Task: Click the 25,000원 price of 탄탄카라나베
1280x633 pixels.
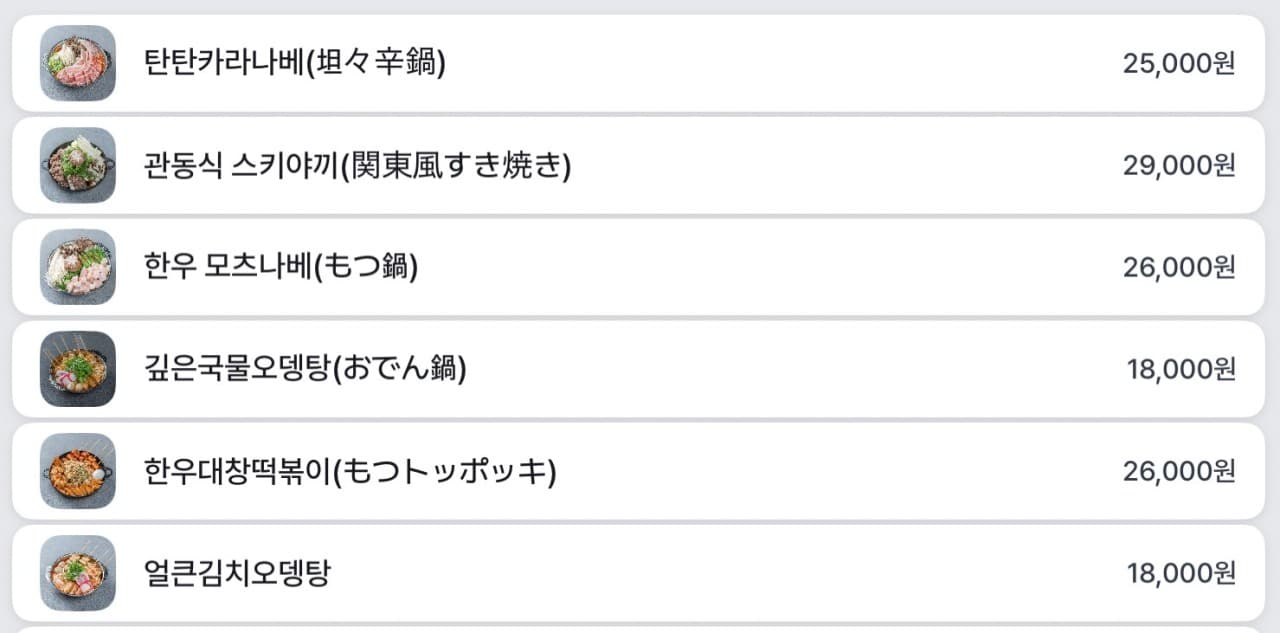Action: 1179,63
